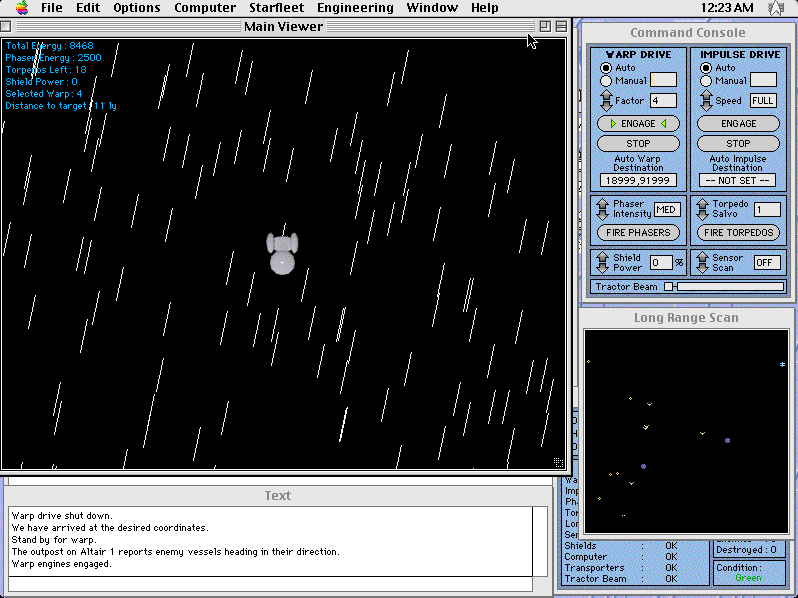798x598 pixels.
Task: Open the File menu
Action: coord(51,8)
